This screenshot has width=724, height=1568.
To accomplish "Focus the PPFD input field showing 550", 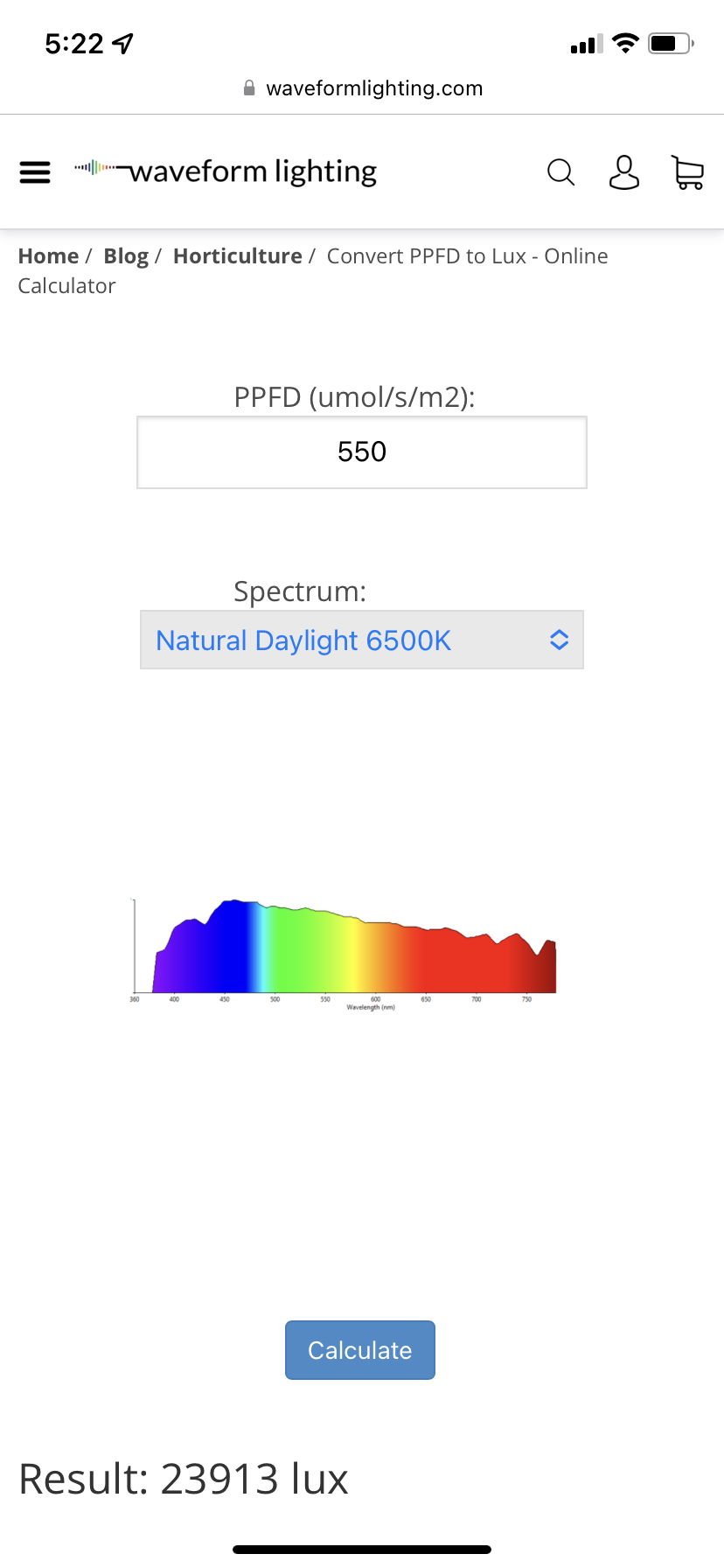I will (361, 452).
